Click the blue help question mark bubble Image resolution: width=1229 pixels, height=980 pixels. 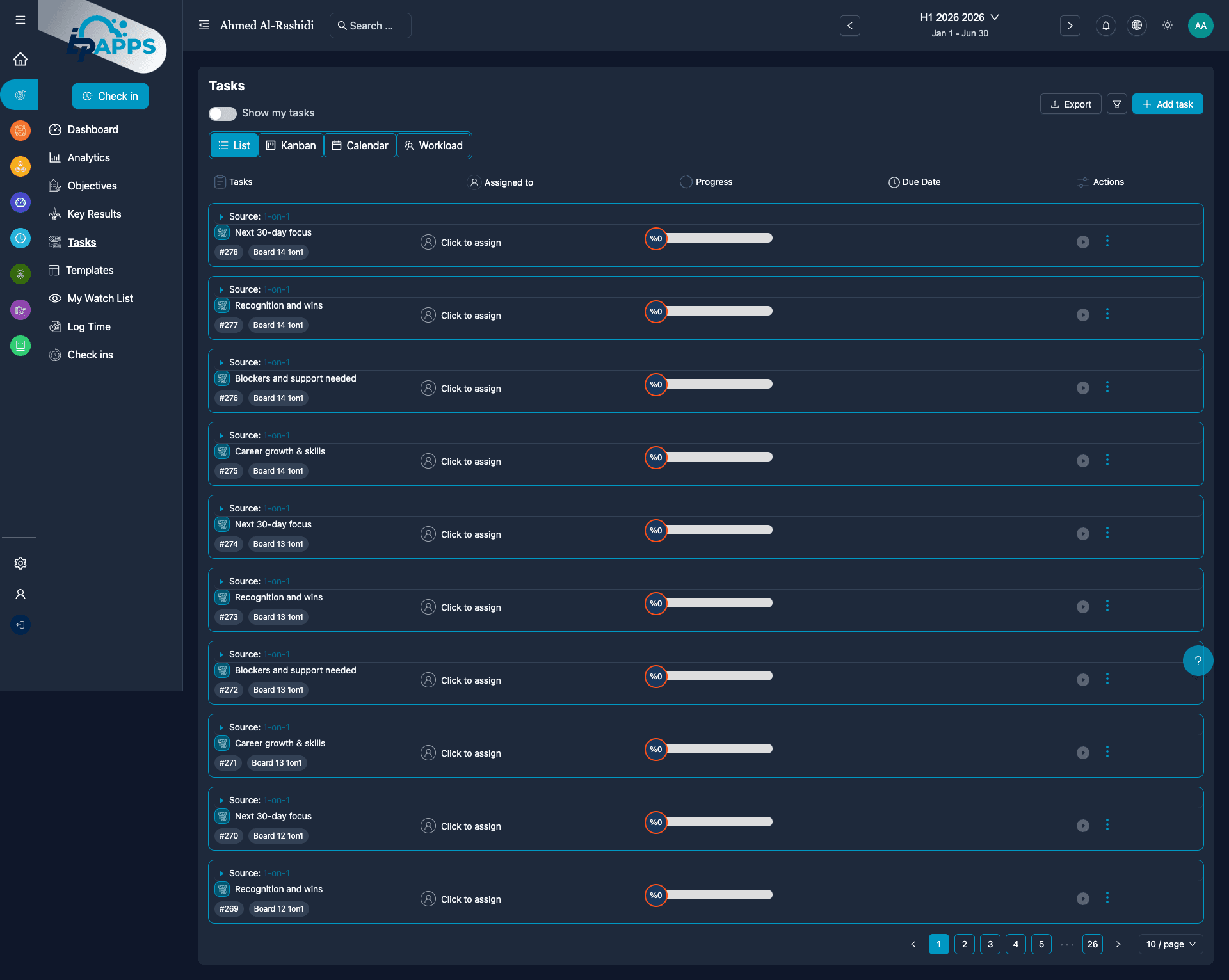(1198, 661)
